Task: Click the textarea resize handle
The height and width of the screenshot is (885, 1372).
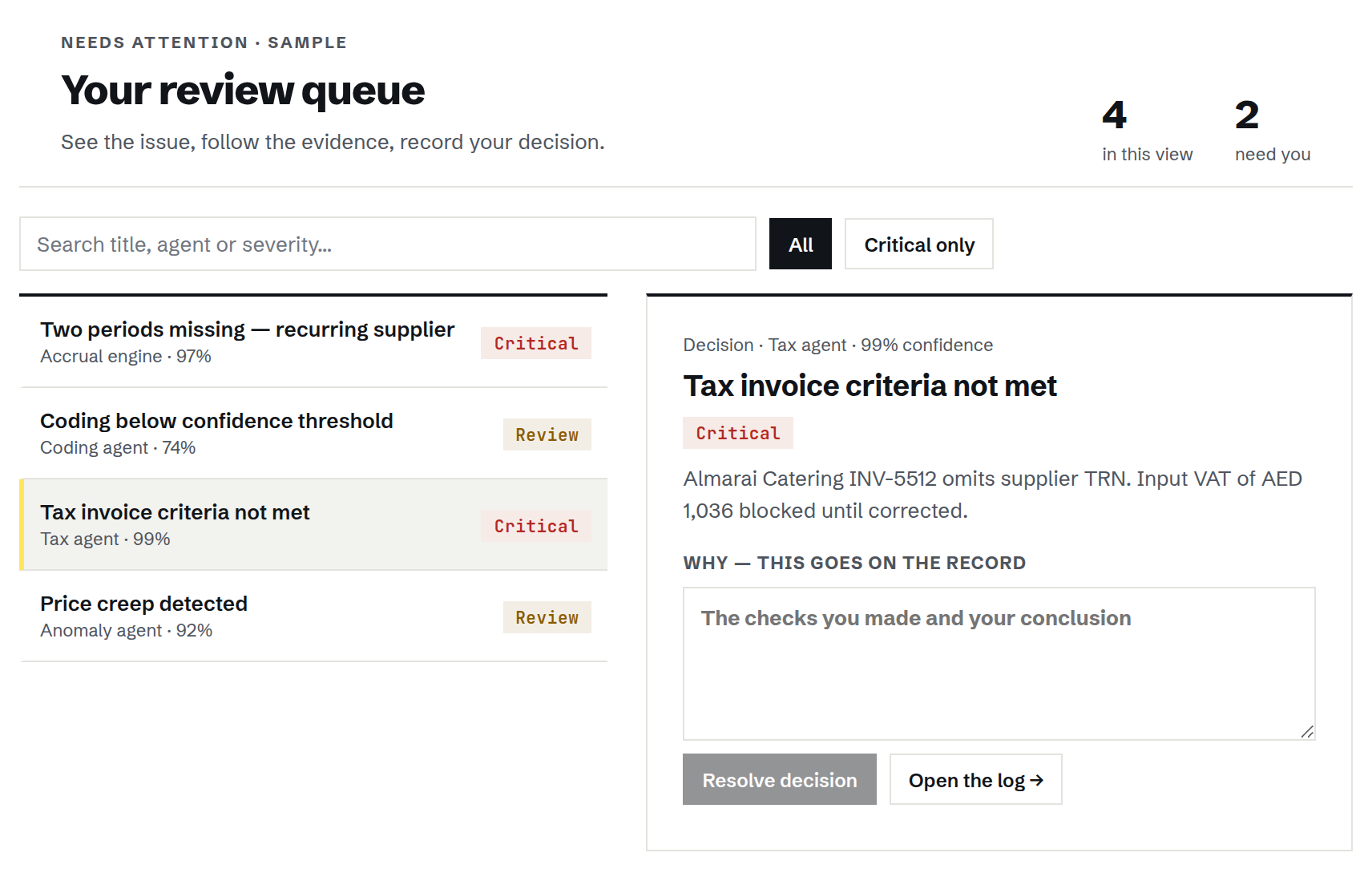Action: tap(1307, 732)
